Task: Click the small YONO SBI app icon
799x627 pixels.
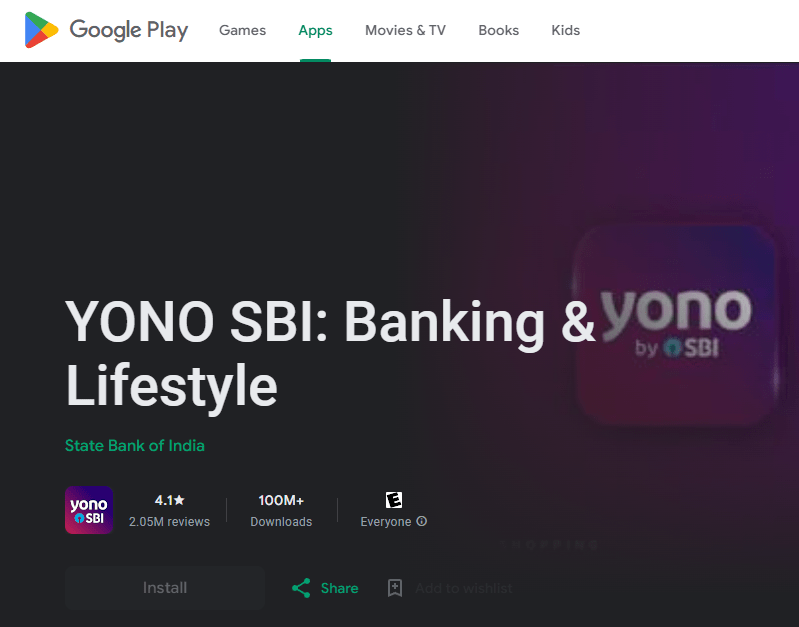Action: (x=89, y=510)
